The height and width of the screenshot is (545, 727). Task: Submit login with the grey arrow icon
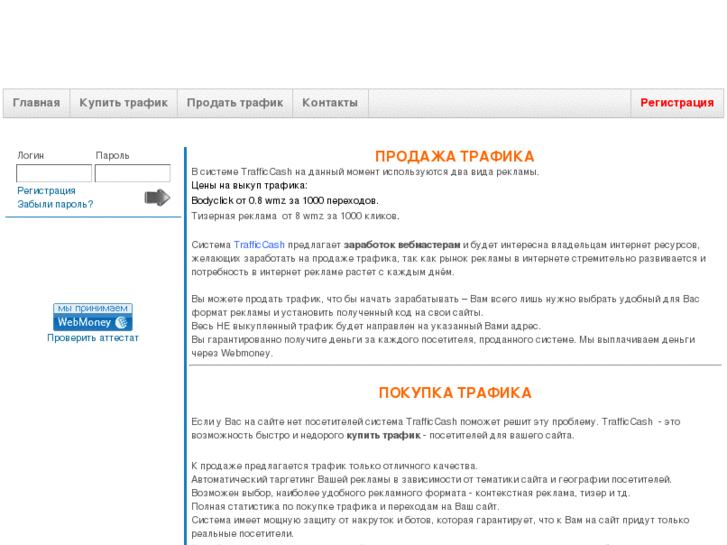(157, 198)
